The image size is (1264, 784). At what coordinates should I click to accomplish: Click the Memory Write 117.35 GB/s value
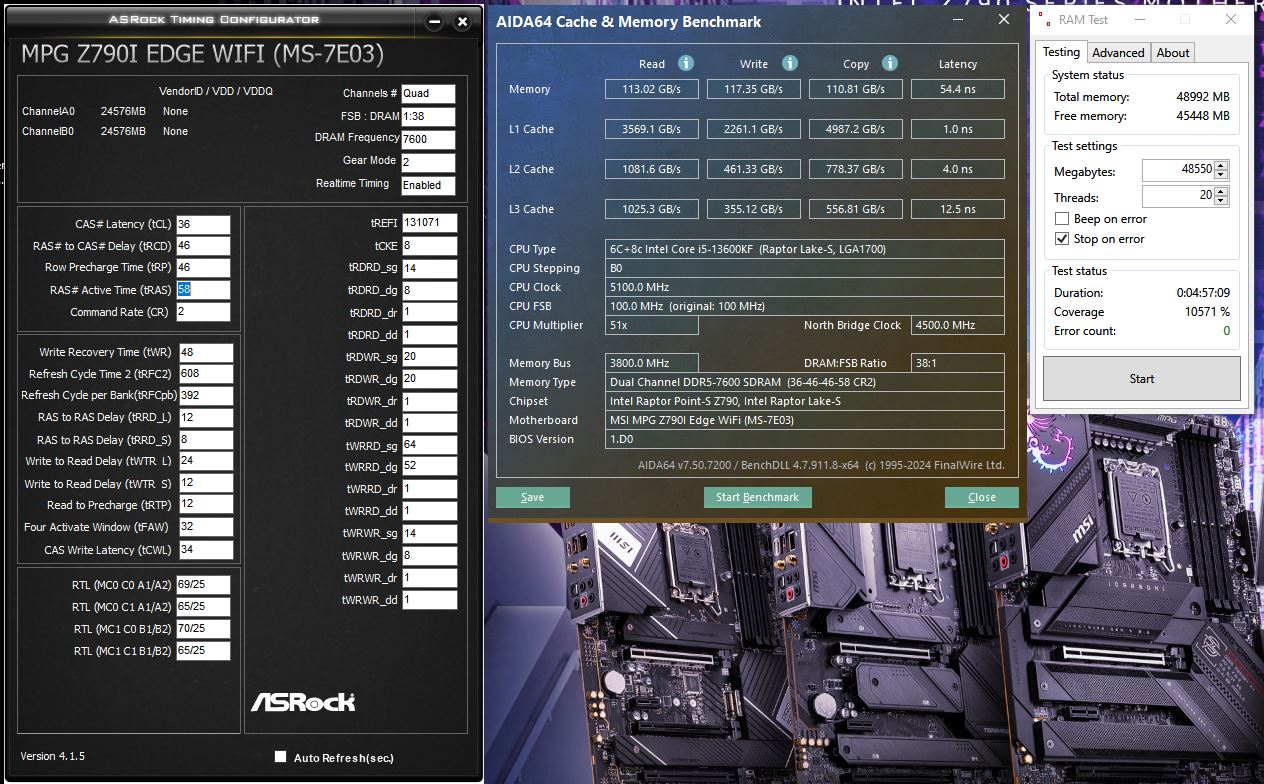pos(753,89)
